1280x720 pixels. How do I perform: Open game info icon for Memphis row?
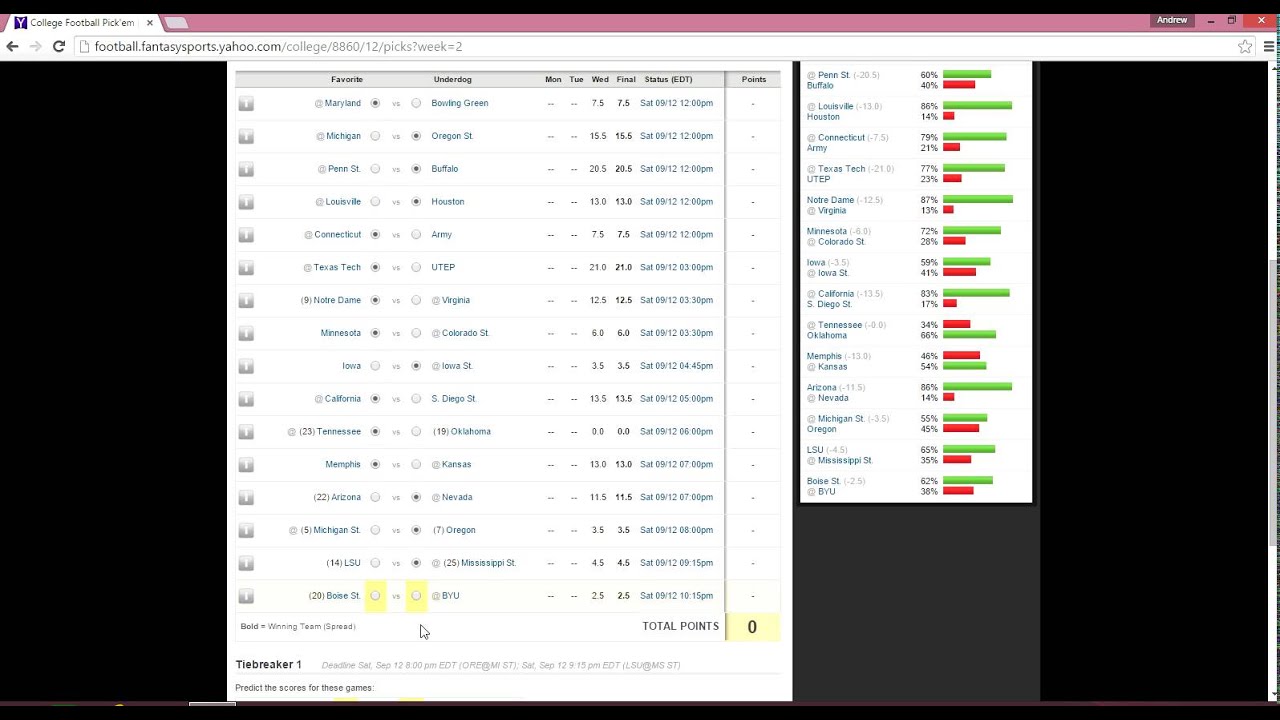click(x=246, y=465)
